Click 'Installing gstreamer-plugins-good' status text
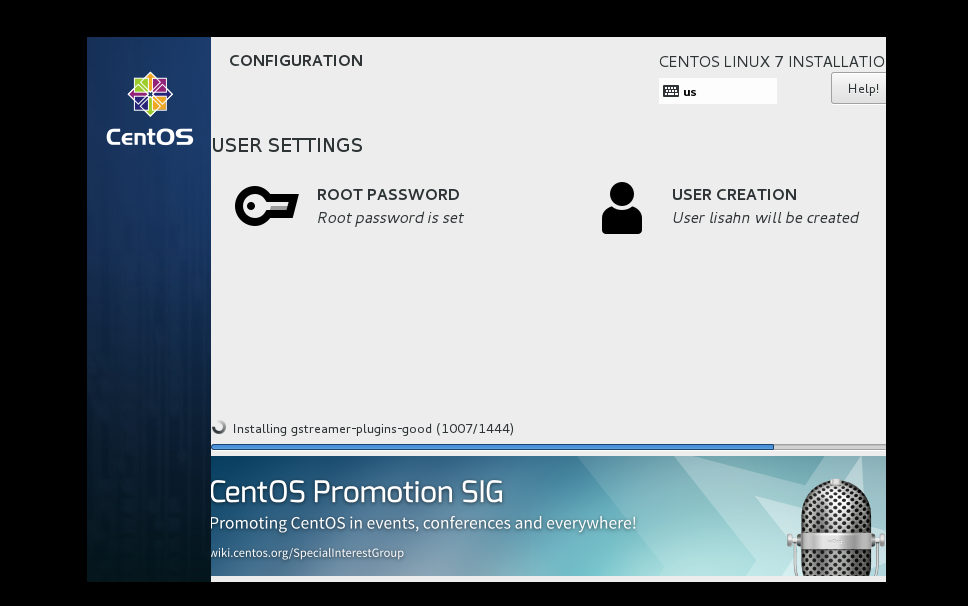This screenshot has width=968, height=606. coord(373,428)
